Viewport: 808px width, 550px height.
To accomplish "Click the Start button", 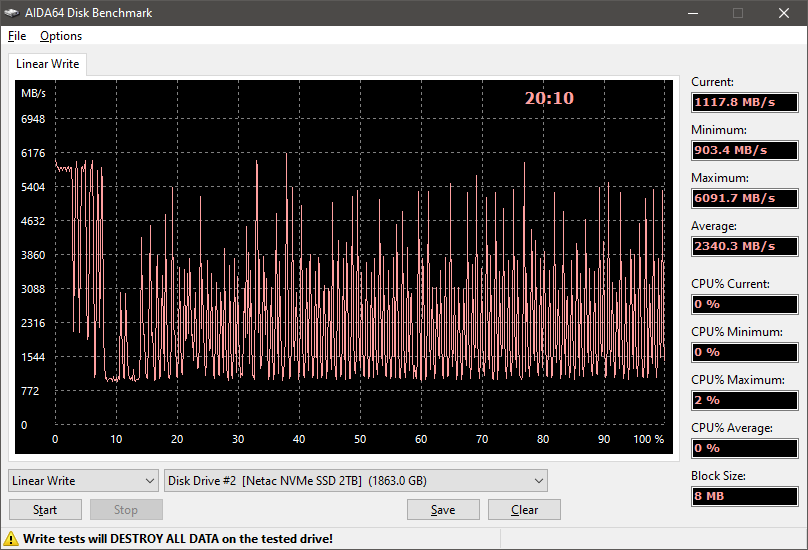I will coord(45,510).
